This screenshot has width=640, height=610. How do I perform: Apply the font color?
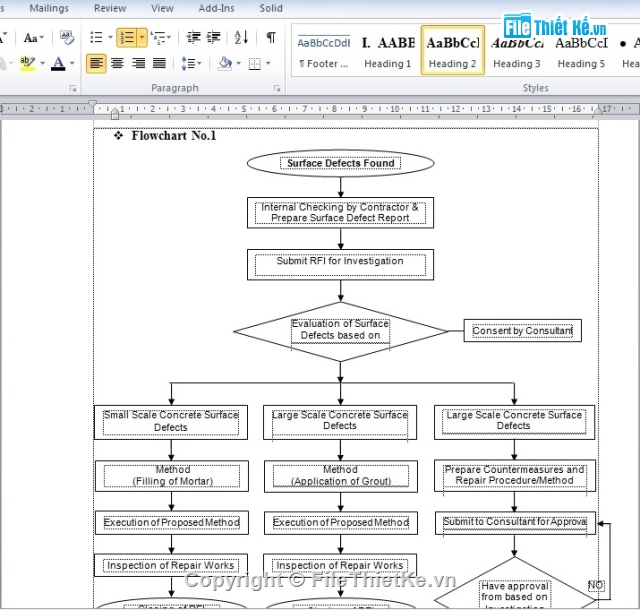point(58,63)
